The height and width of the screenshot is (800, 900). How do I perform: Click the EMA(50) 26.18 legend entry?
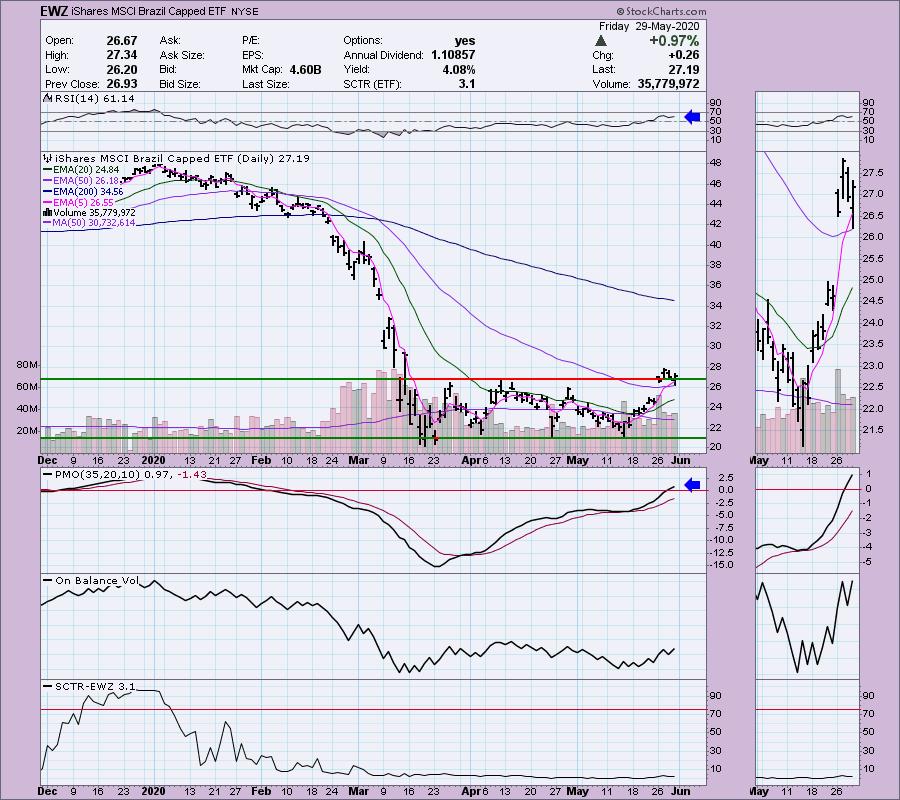(81, 181)
